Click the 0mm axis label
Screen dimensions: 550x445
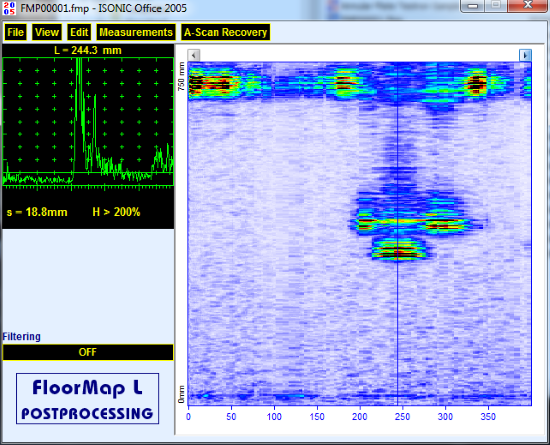[181, 395]
